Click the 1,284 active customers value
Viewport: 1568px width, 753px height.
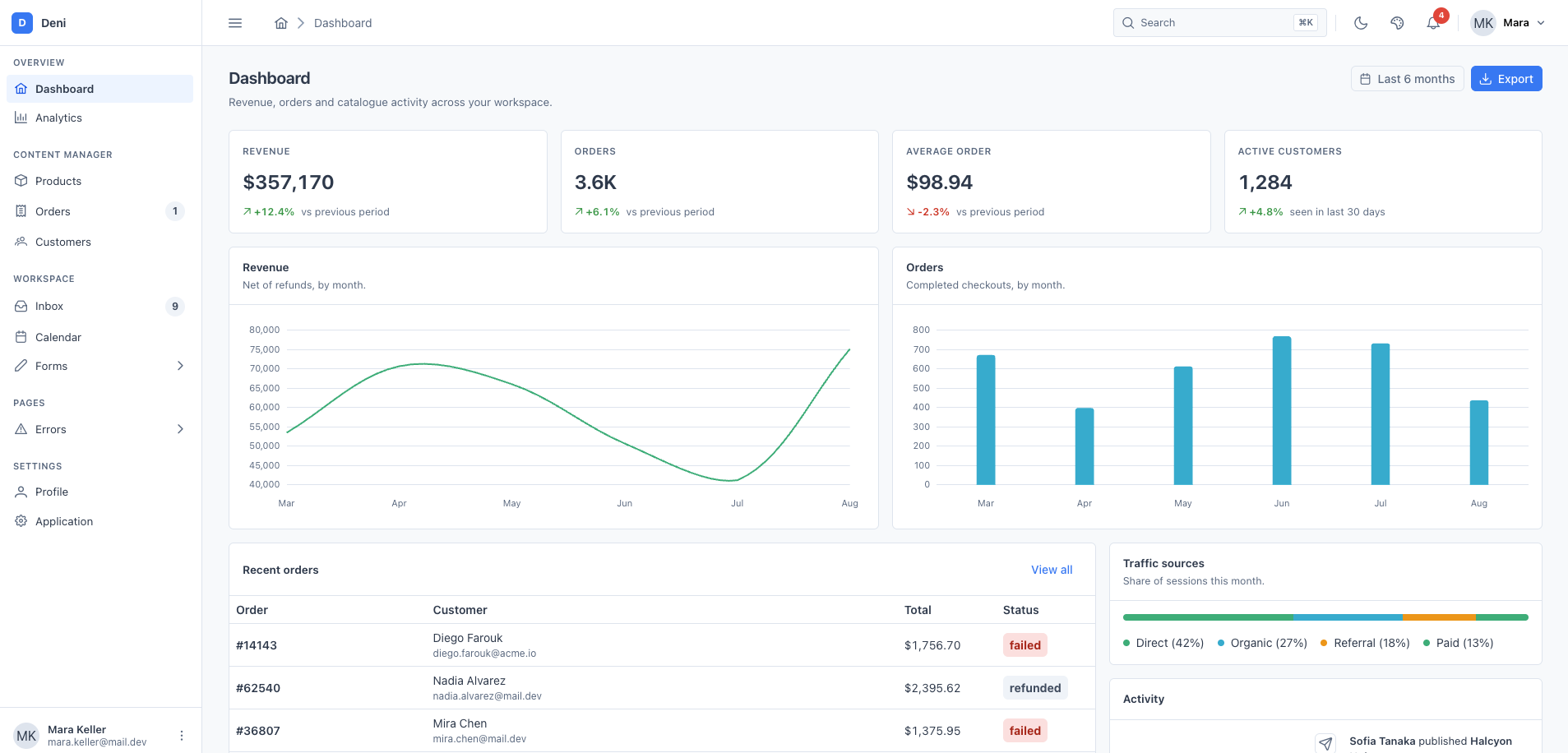1265,182
